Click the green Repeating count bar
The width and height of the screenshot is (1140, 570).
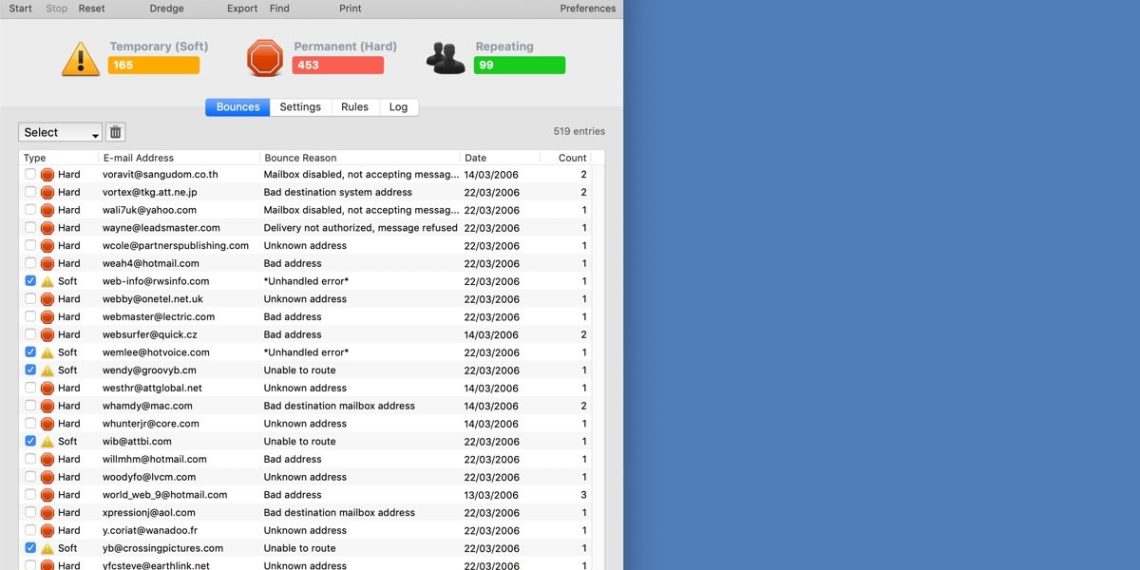pos(519,65)
